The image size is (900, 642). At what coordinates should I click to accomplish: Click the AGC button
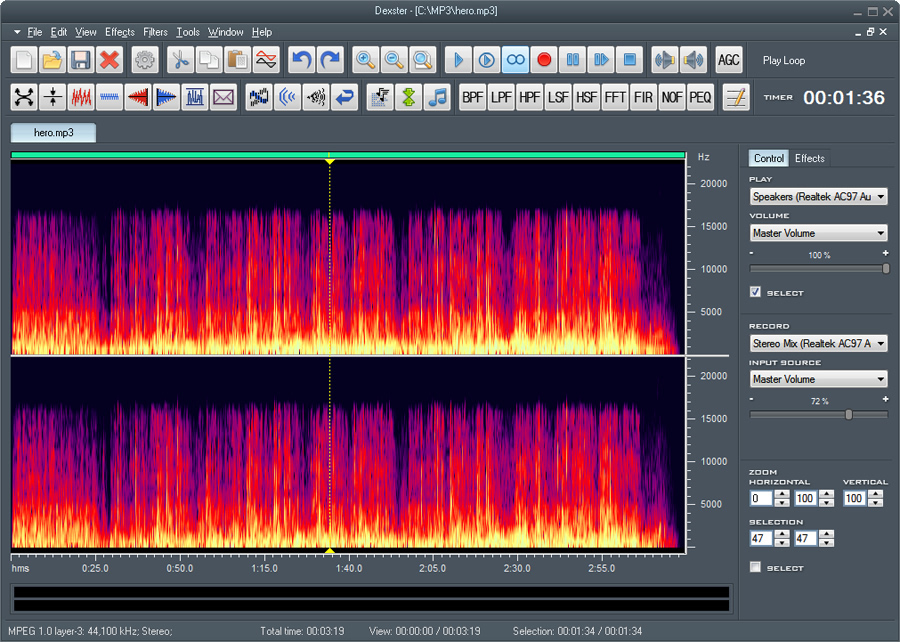pyautogui.click(x=729, y=60)
